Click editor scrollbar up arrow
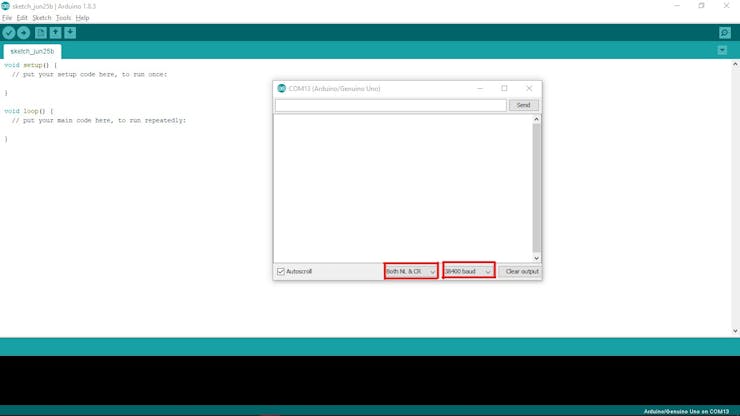 [x=735, y=64]
